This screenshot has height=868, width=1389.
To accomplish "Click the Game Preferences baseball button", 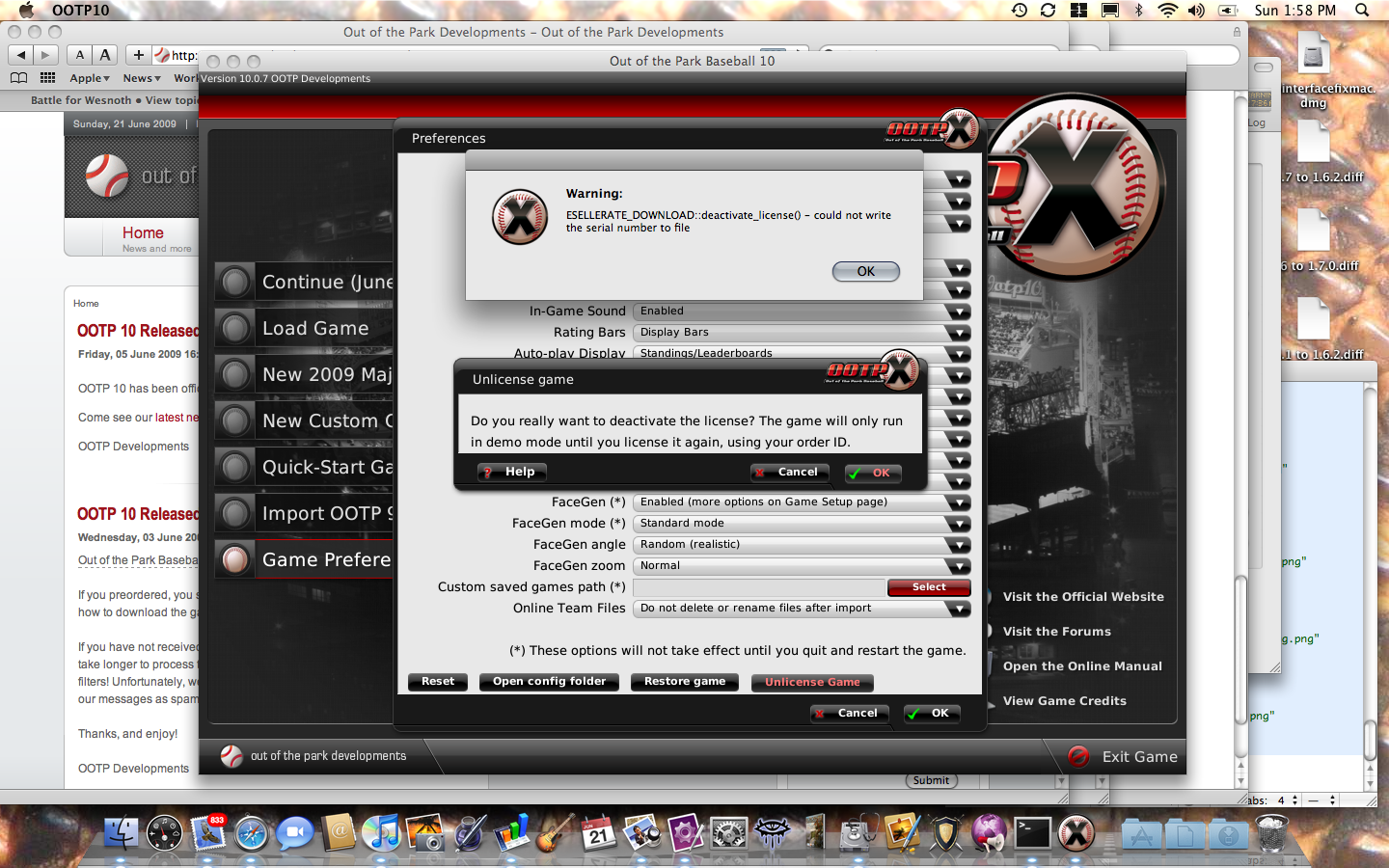I will coord(234,559).
